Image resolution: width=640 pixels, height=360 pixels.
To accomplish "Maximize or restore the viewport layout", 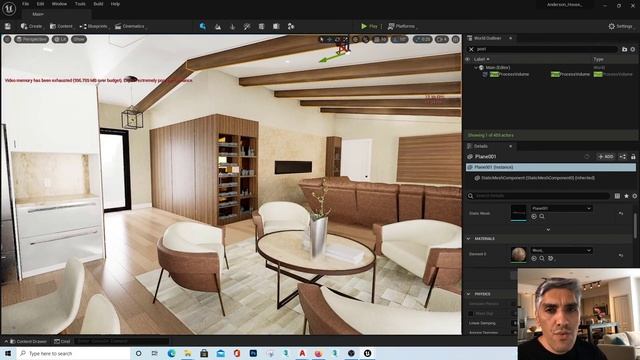I will click(x=456, y=39).
